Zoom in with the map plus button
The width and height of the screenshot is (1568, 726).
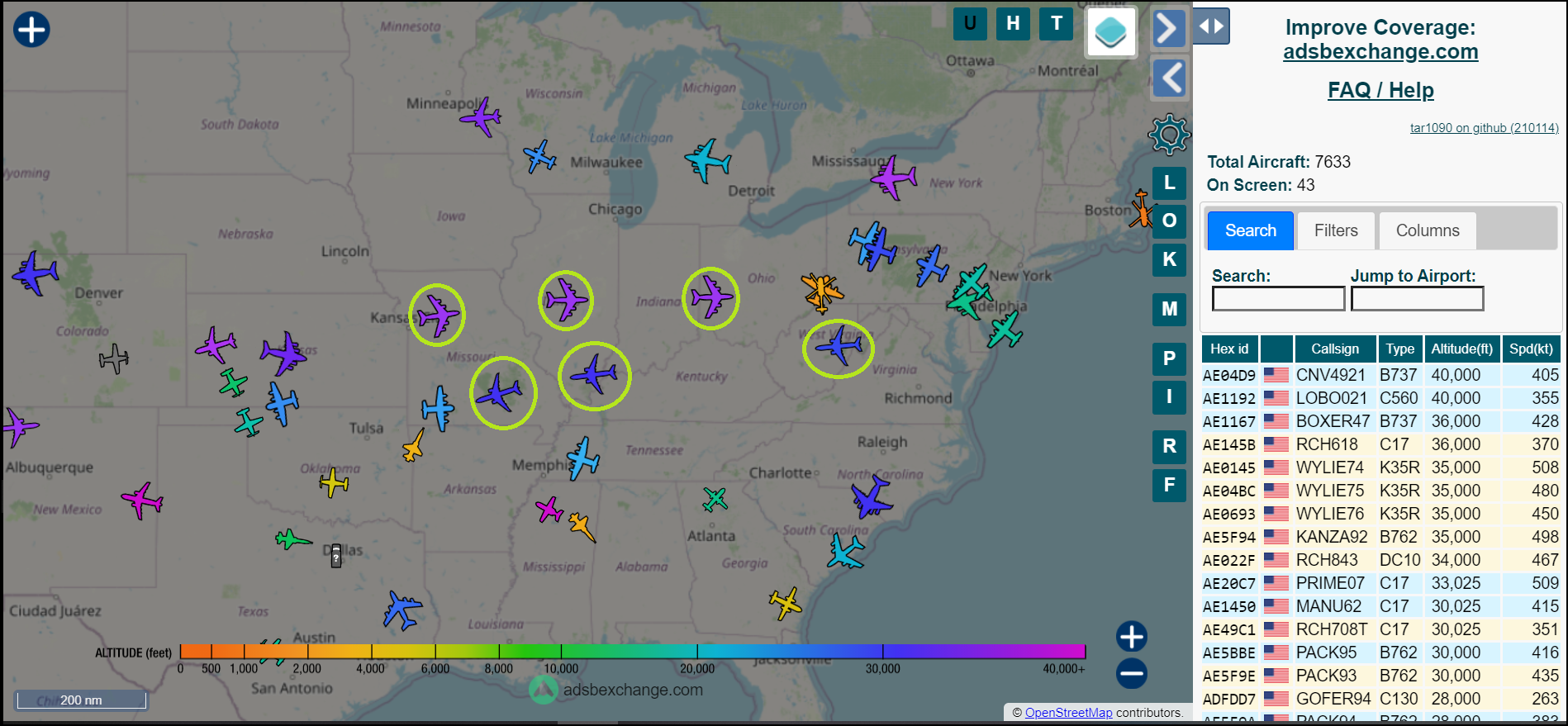1132,637
